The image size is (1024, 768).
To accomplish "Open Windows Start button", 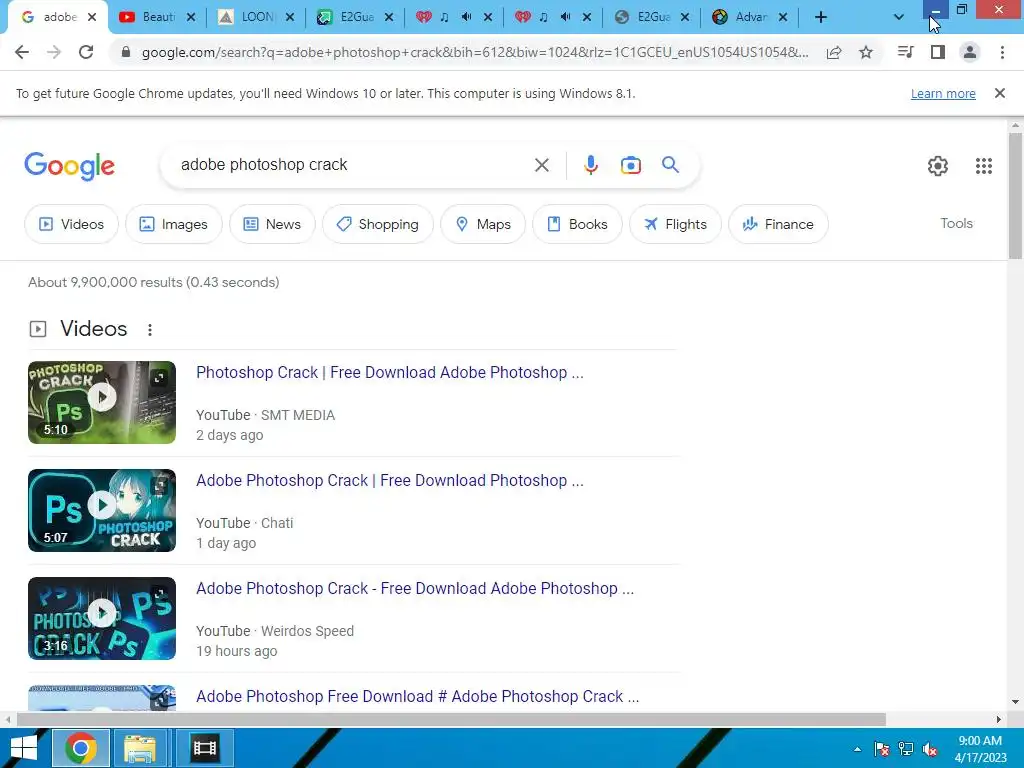I will click(24, 748).
